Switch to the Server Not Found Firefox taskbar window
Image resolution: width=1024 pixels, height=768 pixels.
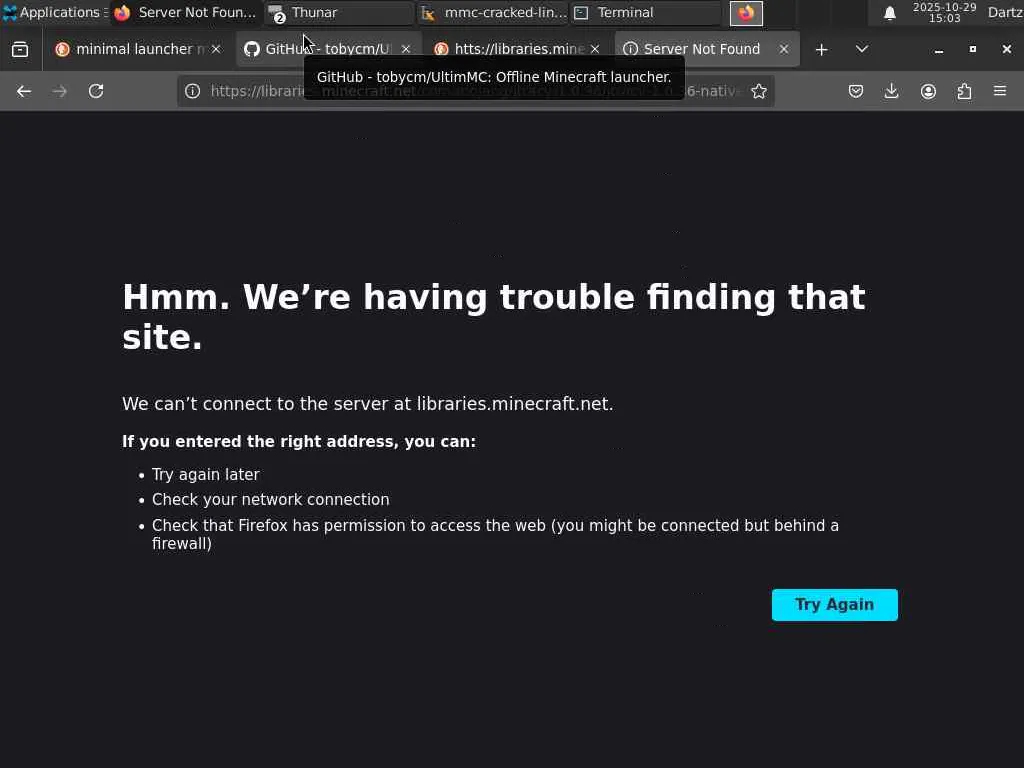coord(185,12)
